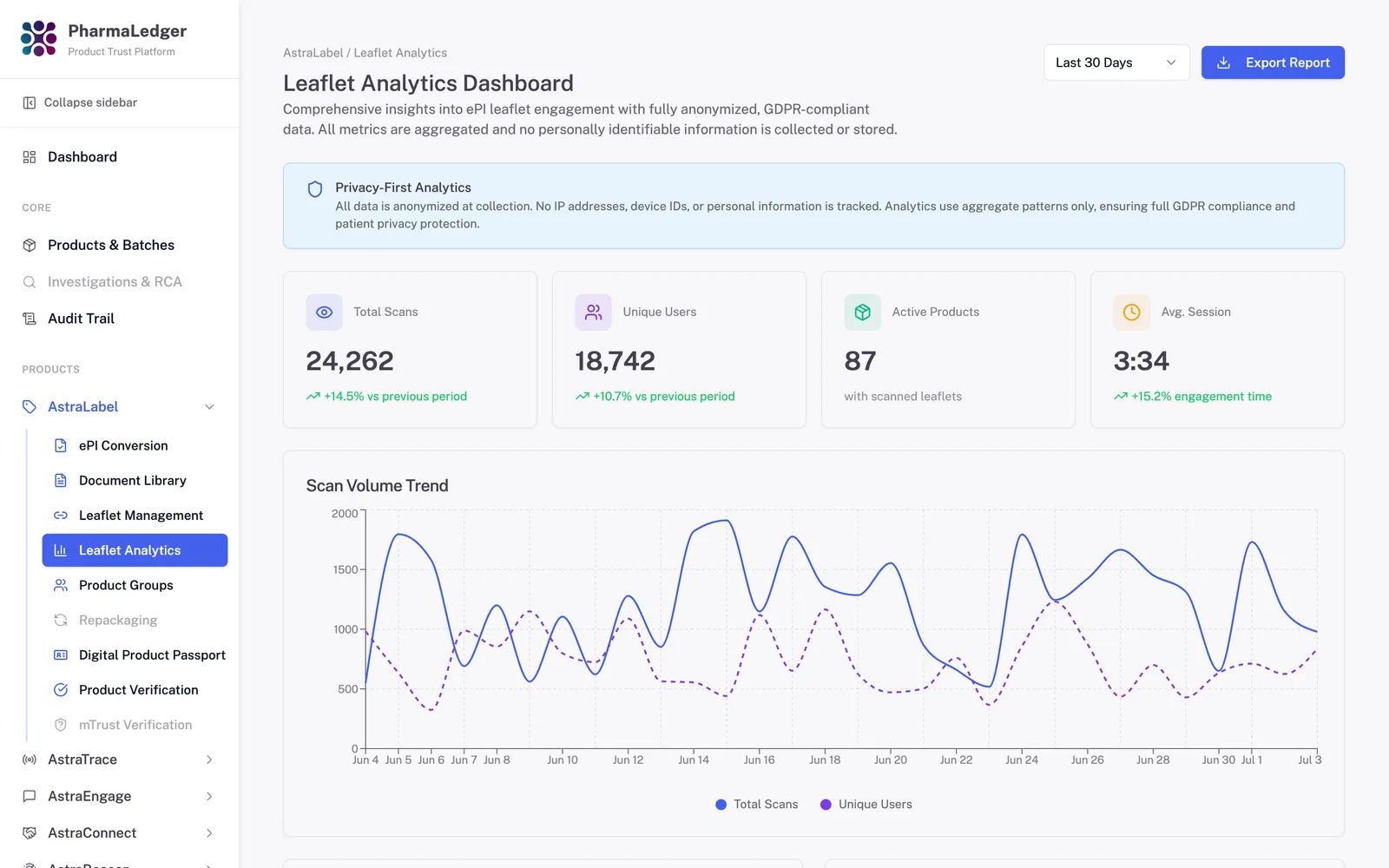Click the Jun 14 chart axis label
The height and width of the screenshot is (868, 1389).
[694, 760]
